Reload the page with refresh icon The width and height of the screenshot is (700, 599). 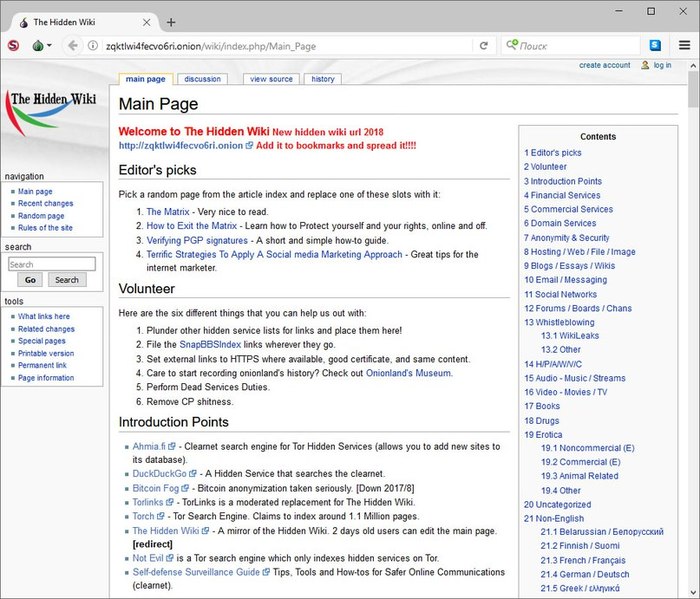483,46
